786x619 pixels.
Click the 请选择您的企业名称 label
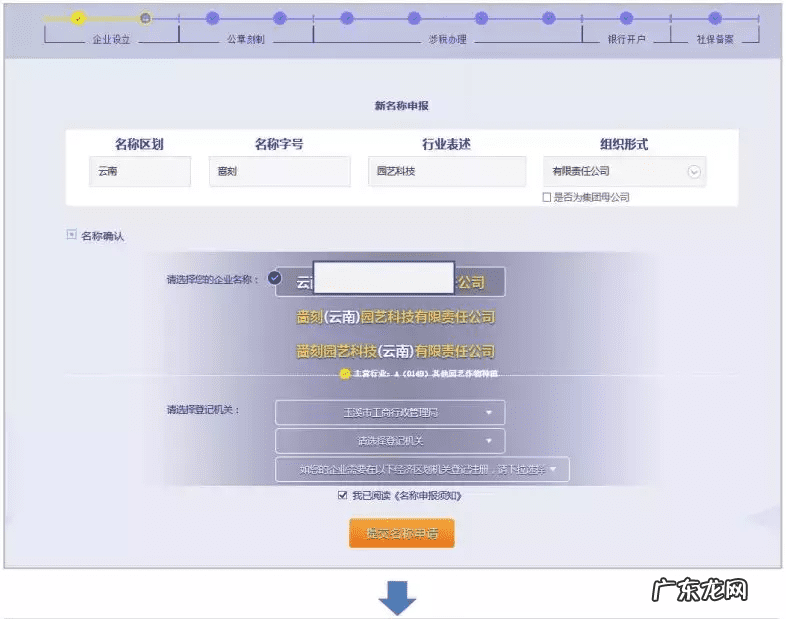click(213, 279)
